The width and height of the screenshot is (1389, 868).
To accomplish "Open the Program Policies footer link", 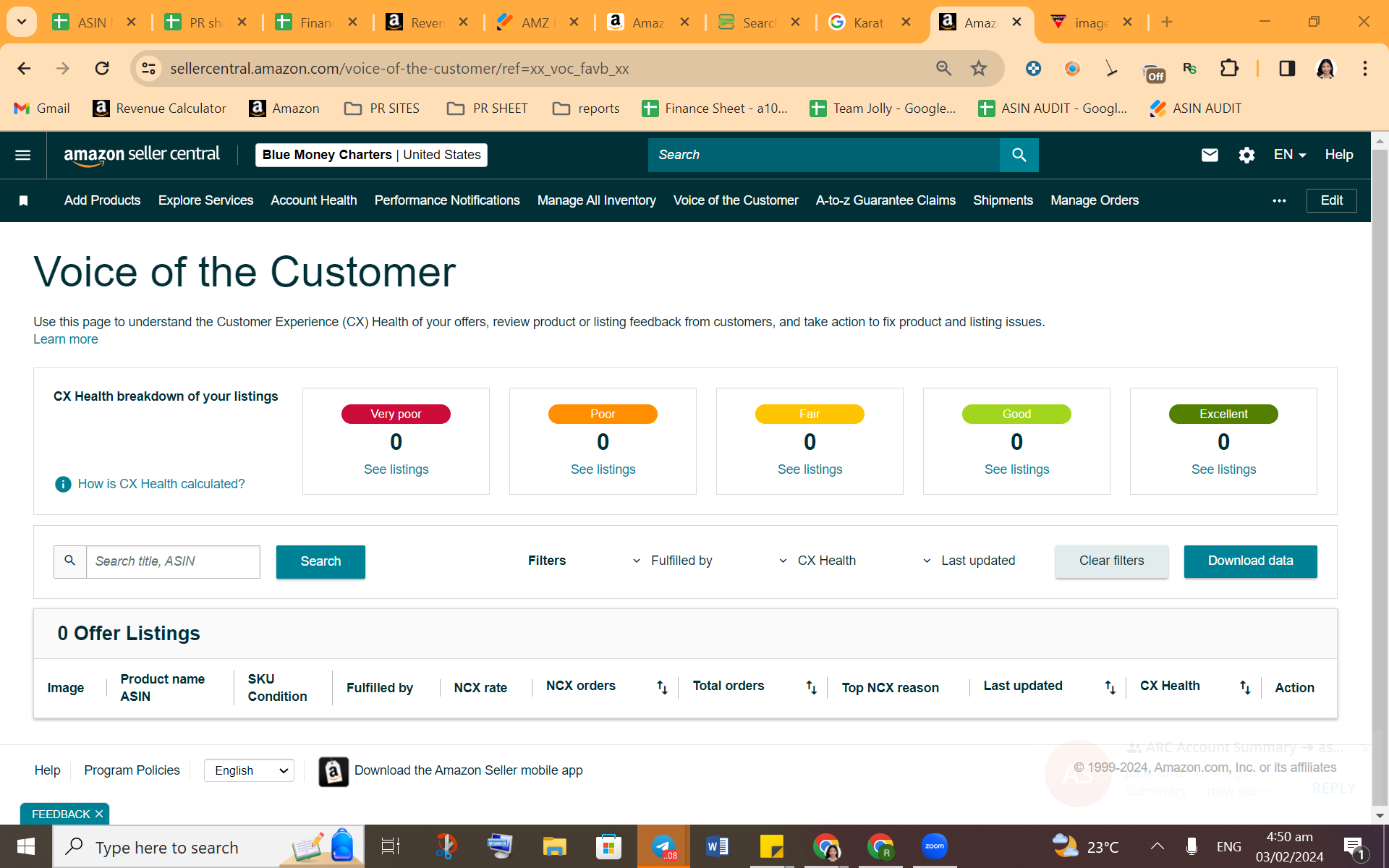I will pos(132,770).
